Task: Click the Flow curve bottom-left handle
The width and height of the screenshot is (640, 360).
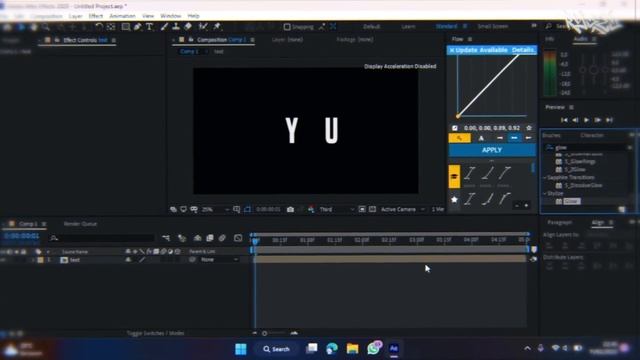Action: pos(458,116)
